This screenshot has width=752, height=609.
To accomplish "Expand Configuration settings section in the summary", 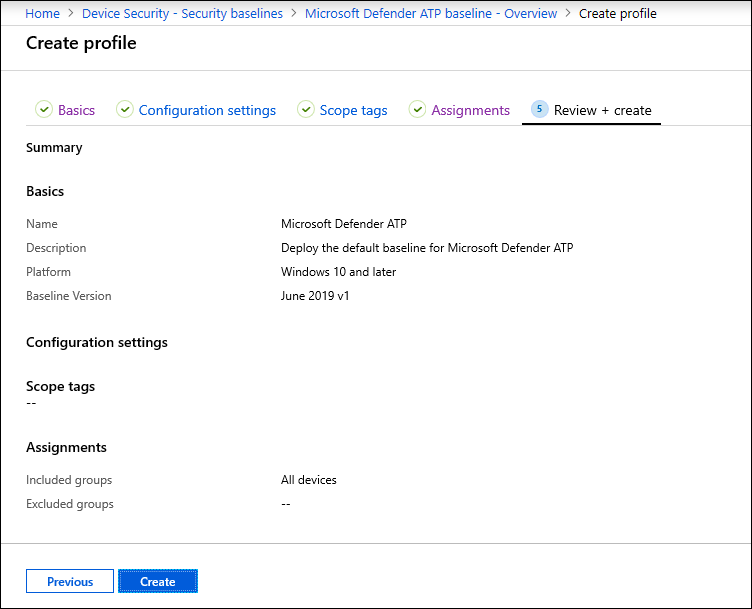I will click(x=97, y=342).
